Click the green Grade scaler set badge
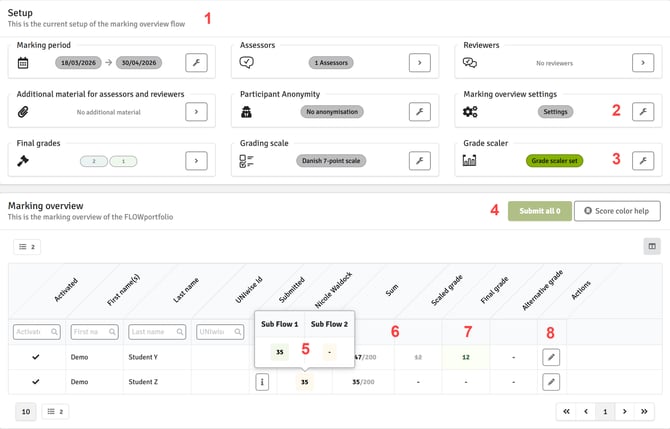 click(555, 161)
